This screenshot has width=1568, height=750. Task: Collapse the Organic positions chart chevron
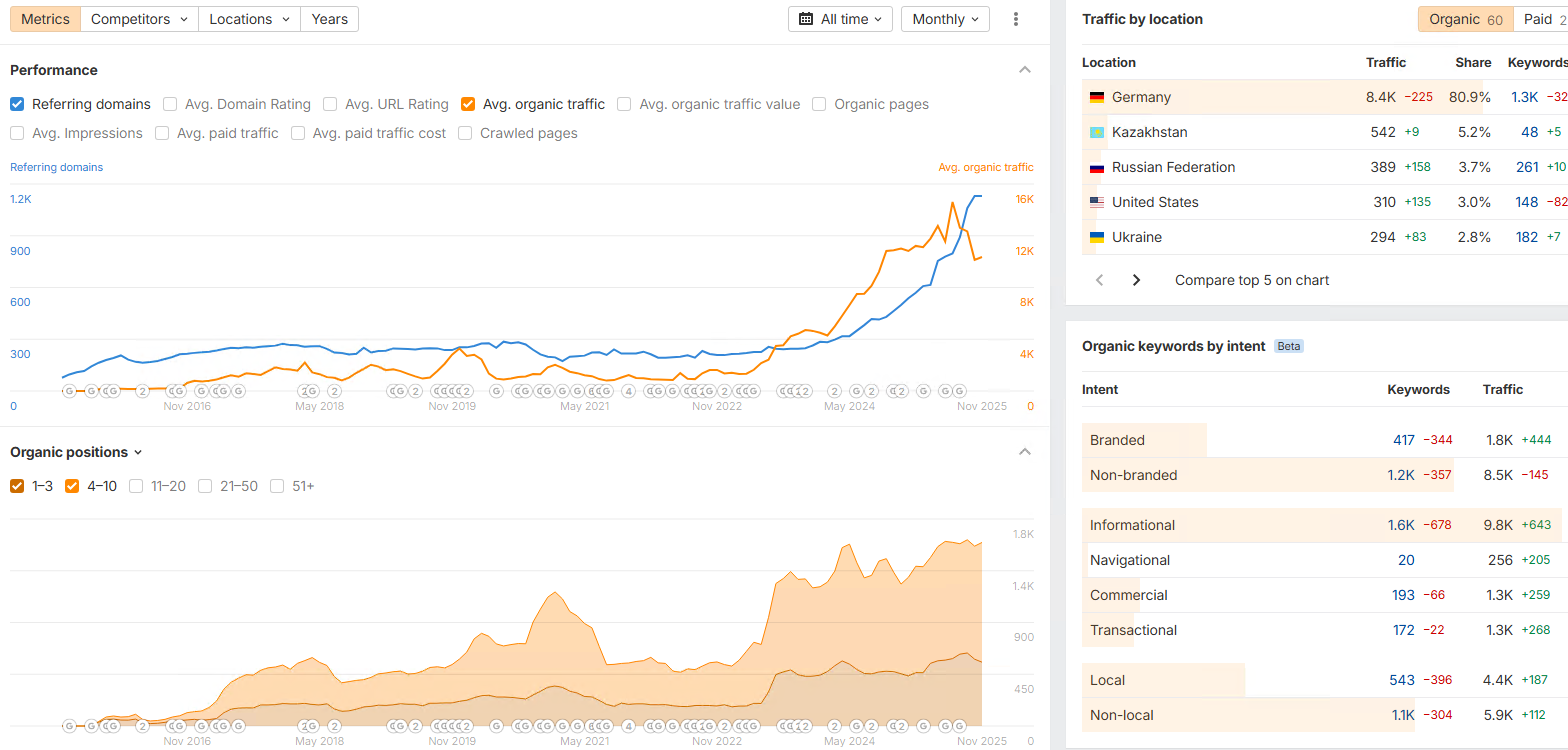tap(1024, 452)
